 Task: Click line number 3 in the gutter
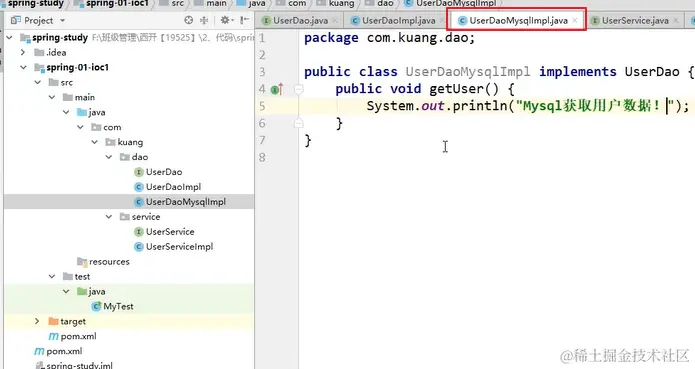tap(262, 72)
